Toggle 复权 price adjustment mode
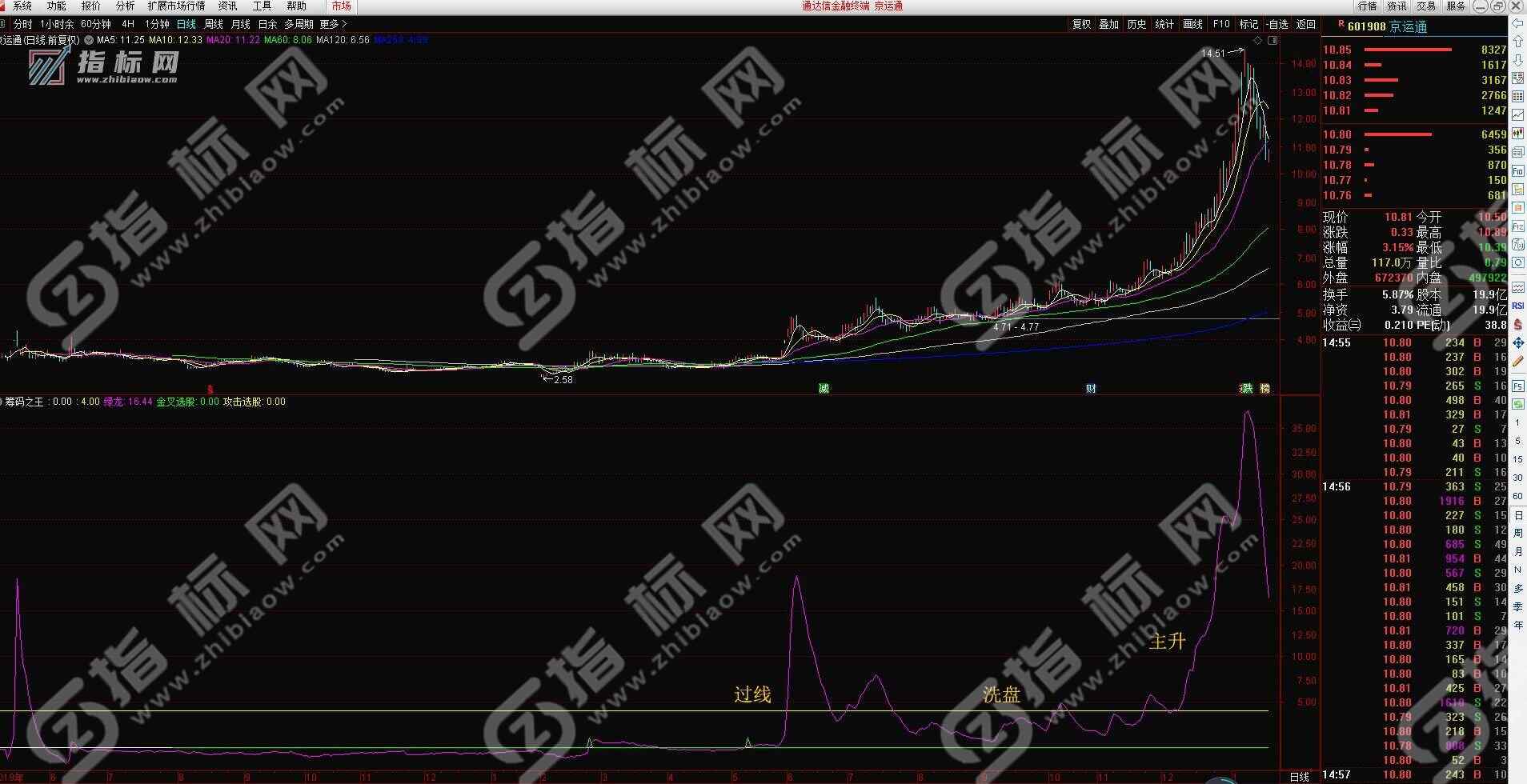Screen dimensions: 1527x784 click(x=1082, y=24)
